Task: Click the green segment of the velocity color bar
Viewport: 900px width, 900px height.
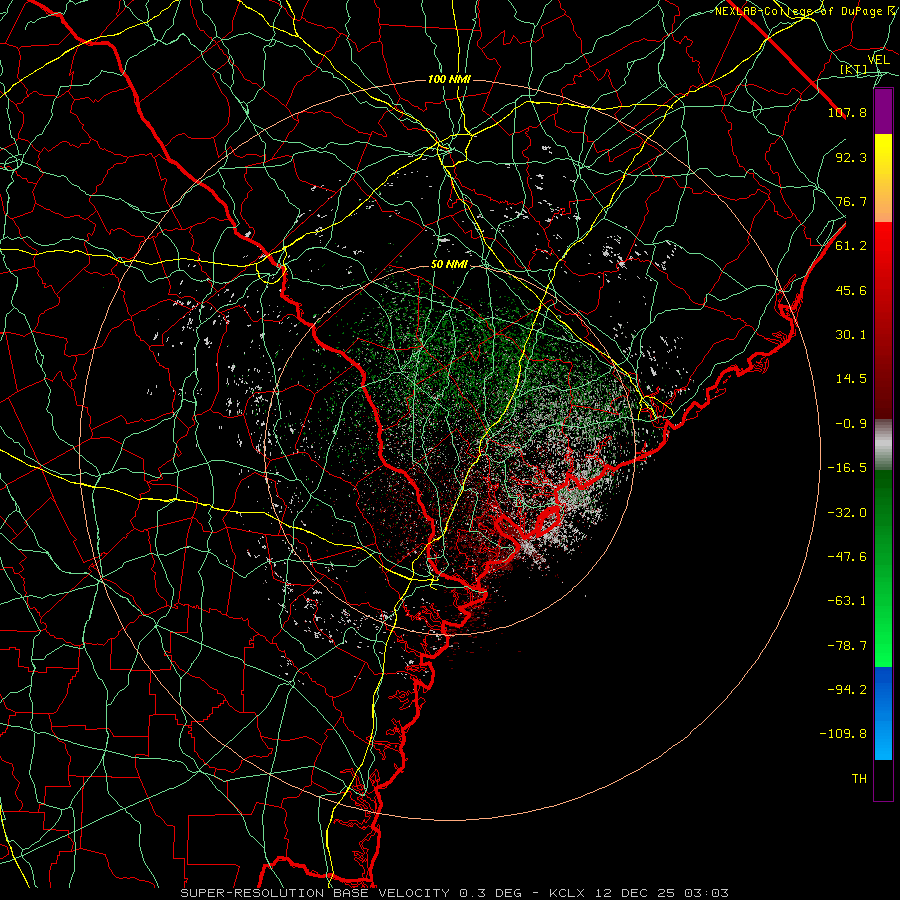Action: (x=883, y=568)
